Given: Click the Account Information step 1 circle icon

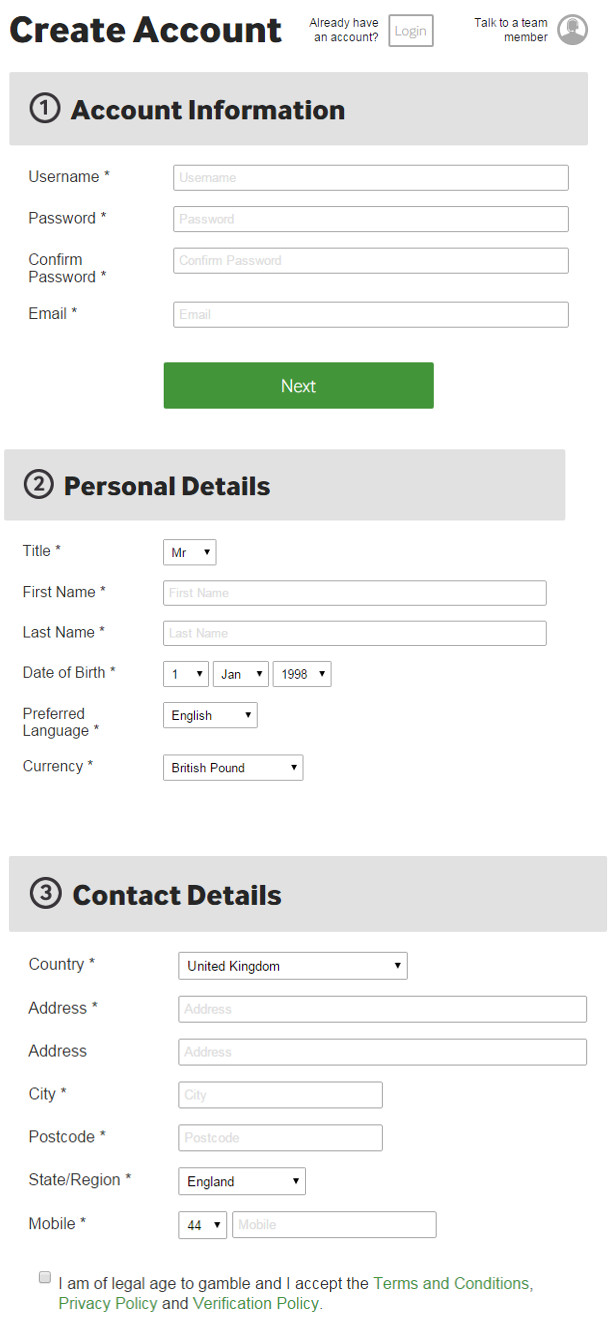Looking at the screenshot, I should point(45,108).
